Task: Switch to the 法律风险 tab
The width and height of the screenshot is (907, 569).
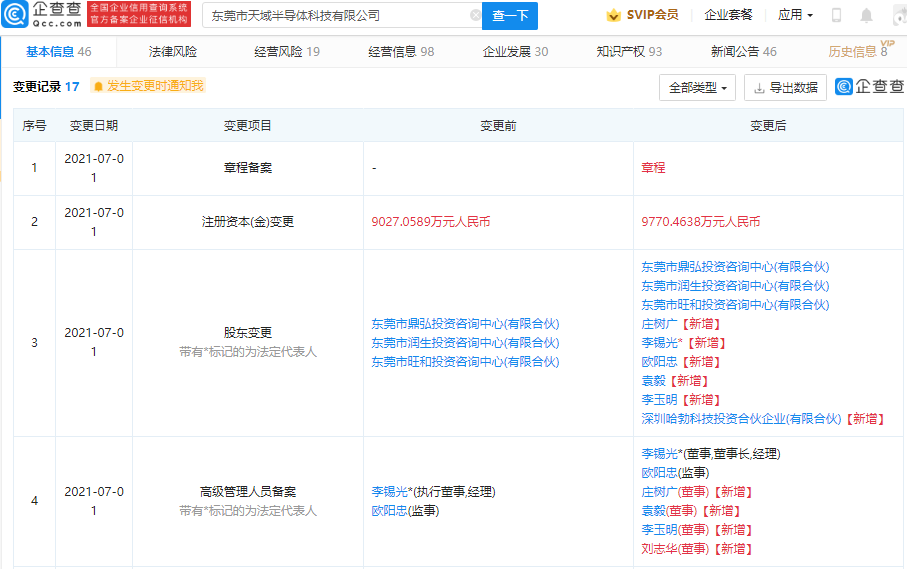Action: 173,51
